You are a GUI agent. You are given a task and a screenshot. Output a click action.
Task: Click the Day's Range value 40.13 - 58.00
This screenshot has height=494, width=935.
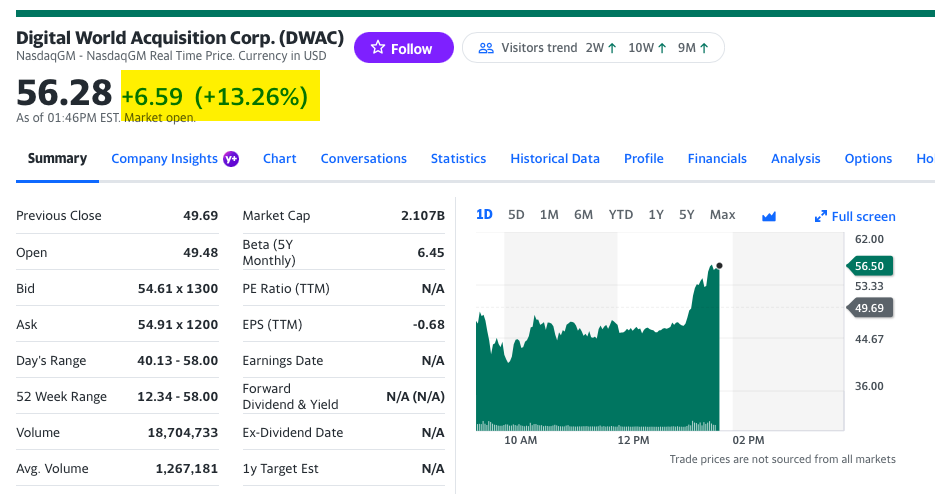[x=178, y=361]
